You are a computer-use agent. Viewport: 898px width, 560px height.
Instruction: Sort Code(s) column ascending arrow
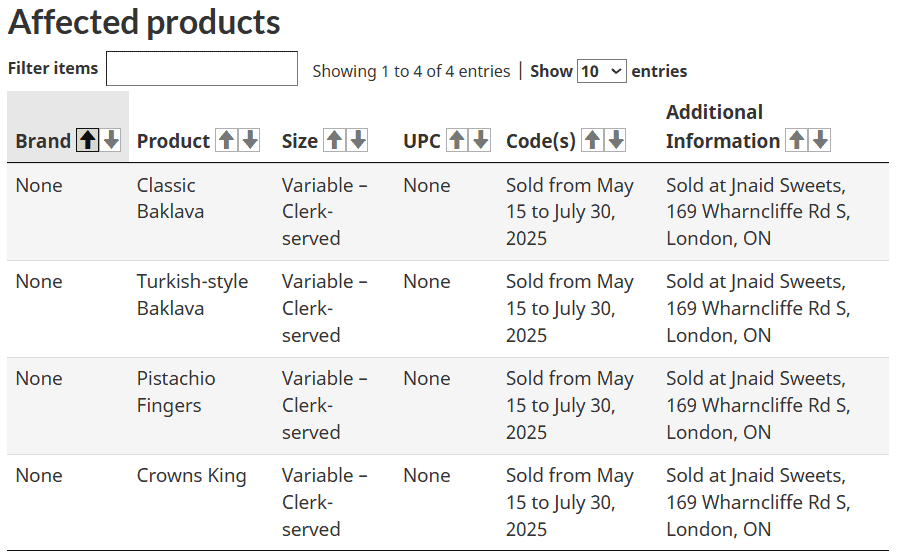click(592, 141)
